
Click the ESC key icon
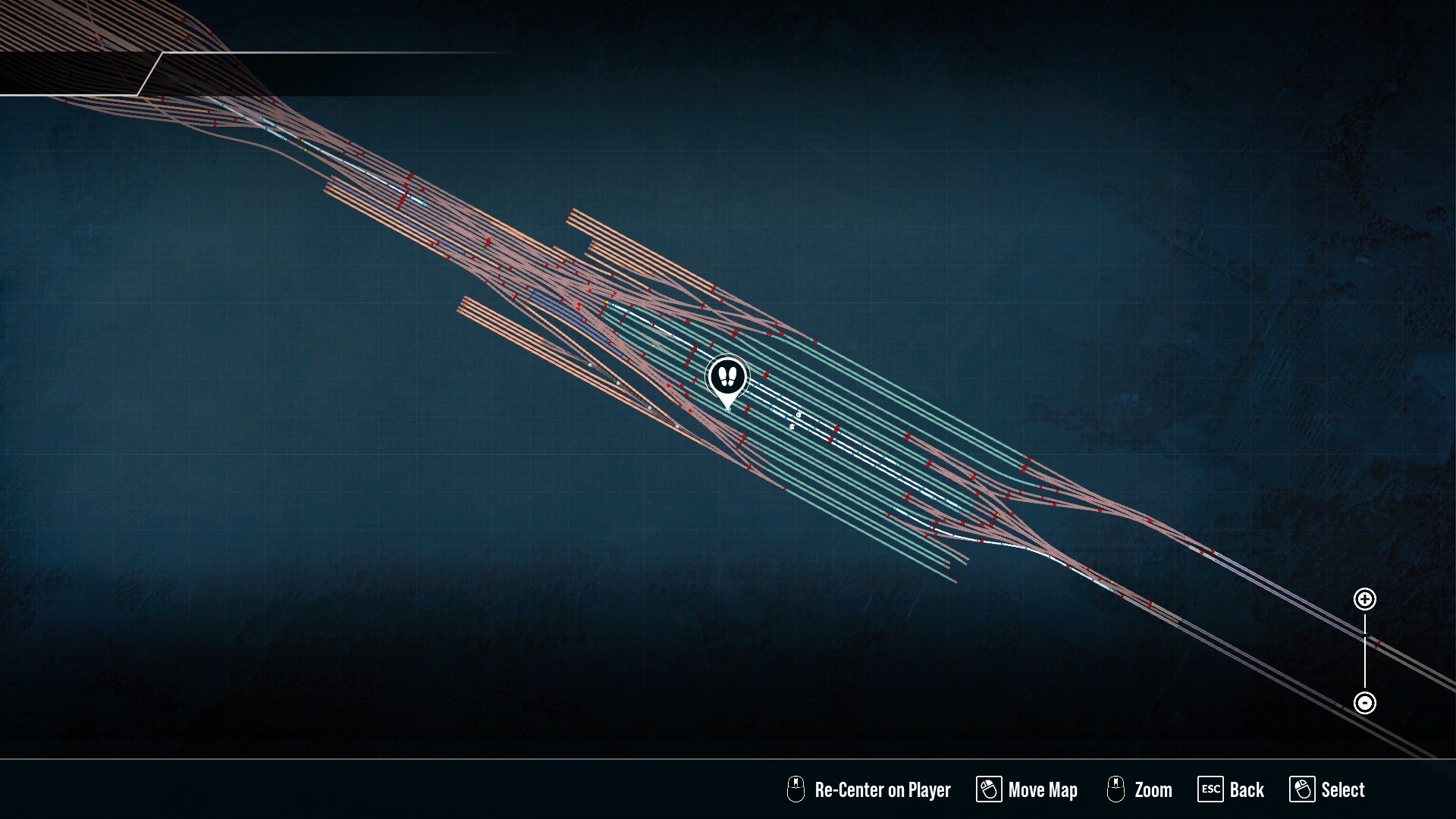pyautogui.click(x=1210, y=789)
